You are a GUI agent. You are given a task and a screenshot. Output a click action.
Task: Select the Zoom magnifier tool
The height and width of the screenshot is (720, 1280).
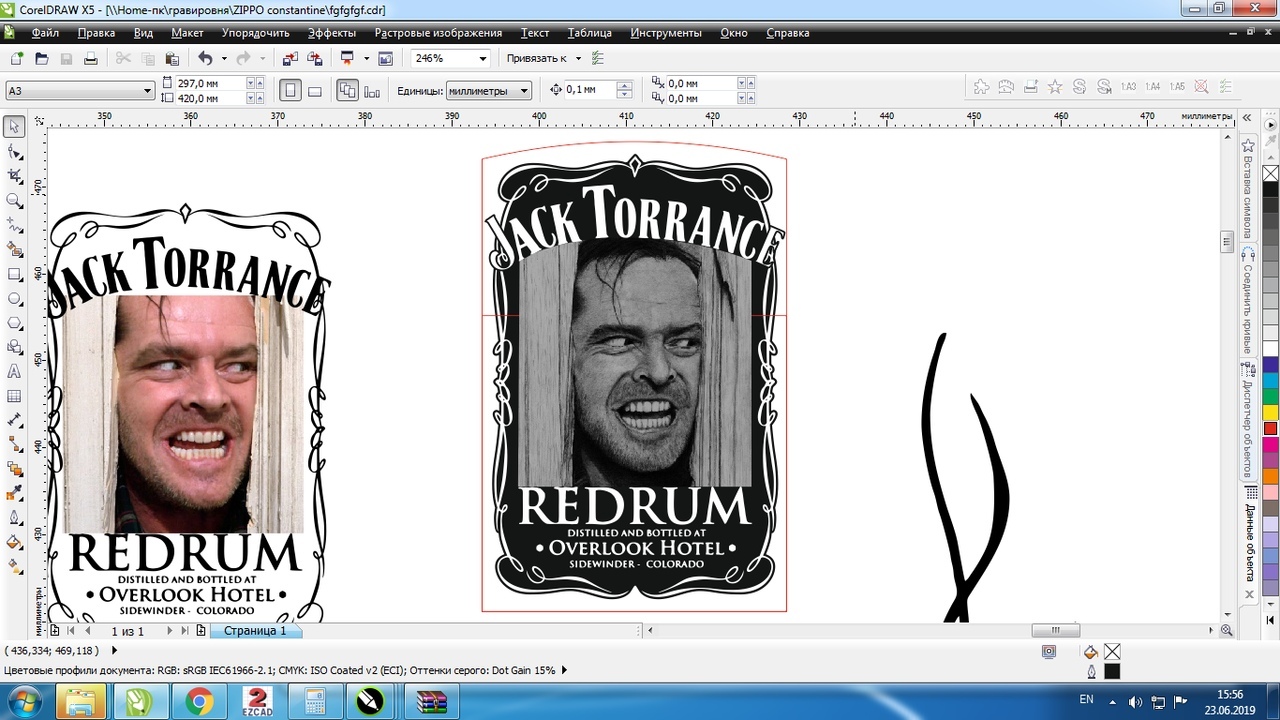pyautogui.click(x=14, y=200)
